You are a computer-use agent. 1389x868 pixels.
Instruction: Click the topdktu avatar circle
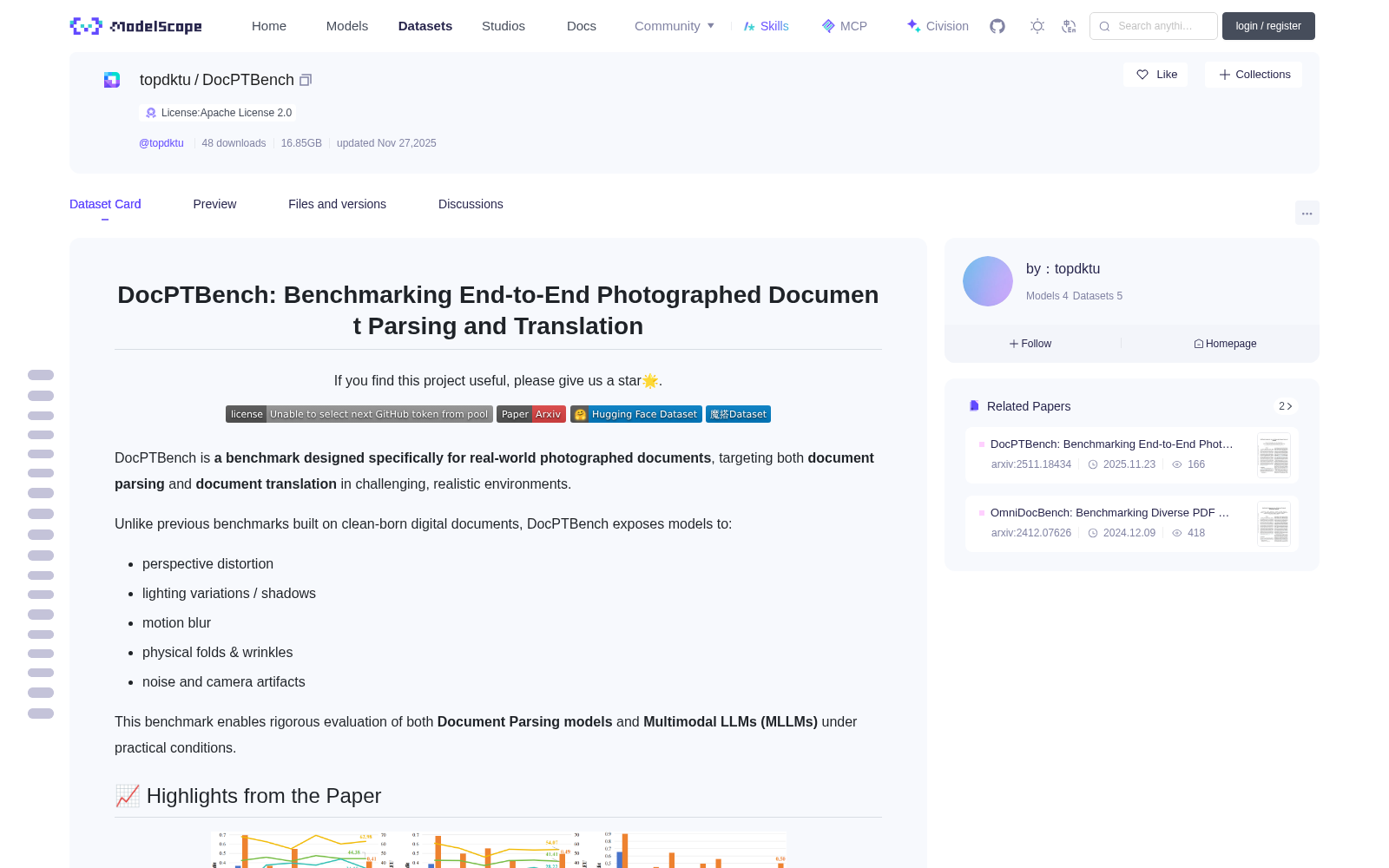988,281
